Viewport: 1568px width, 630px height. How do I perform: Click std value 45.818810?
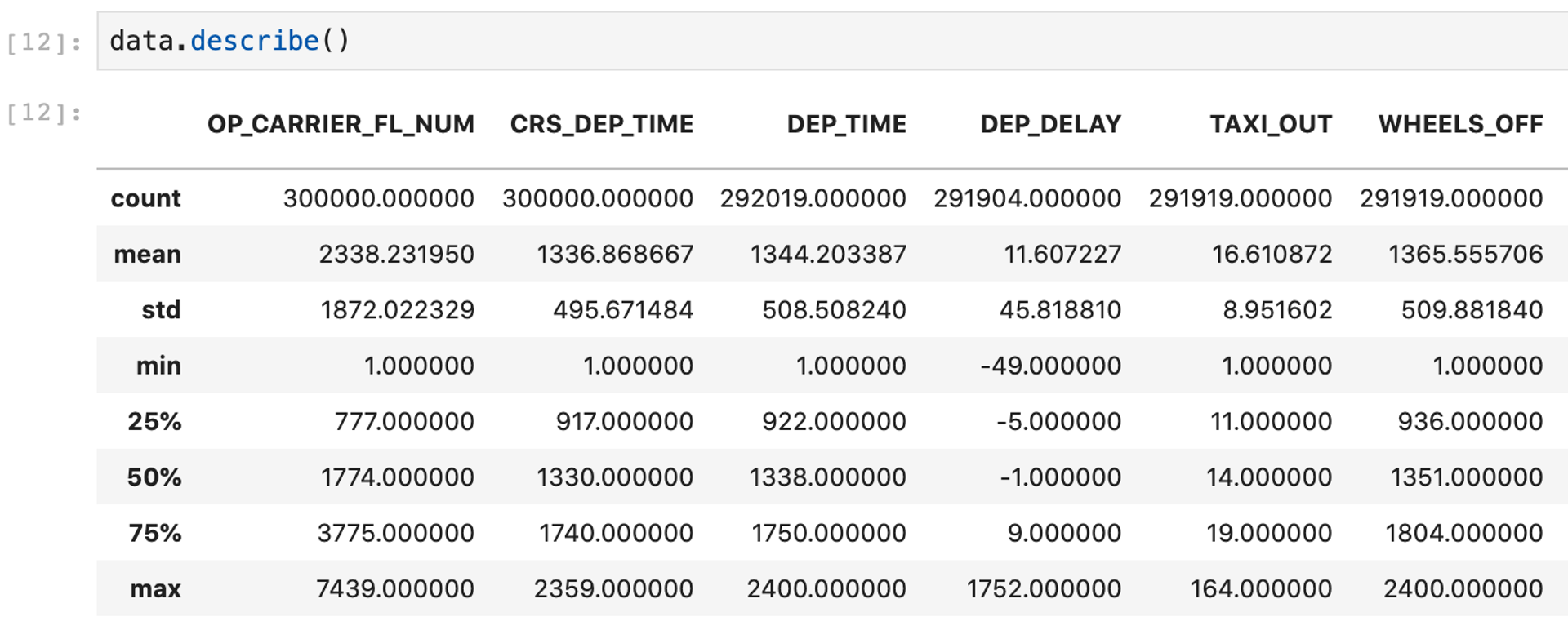[x=1060, y=310]
